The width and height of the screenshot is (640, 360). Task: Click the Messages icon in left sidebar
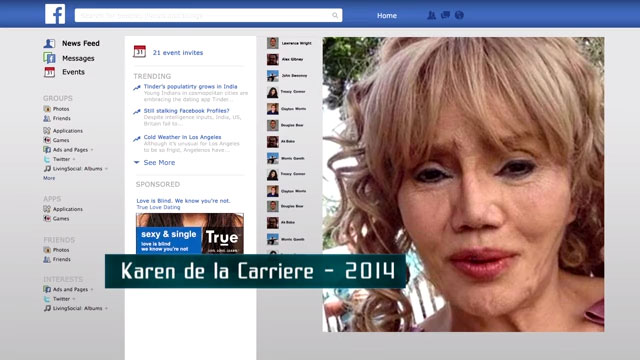[49, 58]
